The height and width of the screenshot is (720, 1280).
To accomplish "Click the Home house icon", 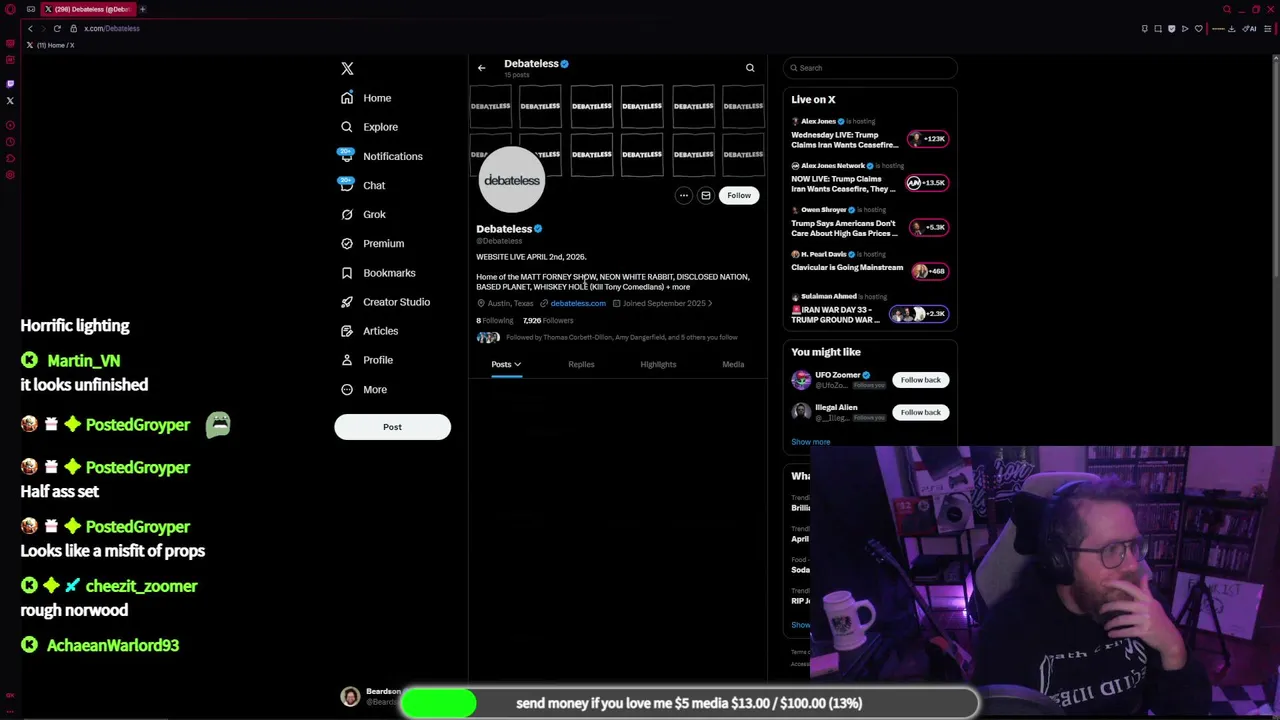I will coord(347,98).
